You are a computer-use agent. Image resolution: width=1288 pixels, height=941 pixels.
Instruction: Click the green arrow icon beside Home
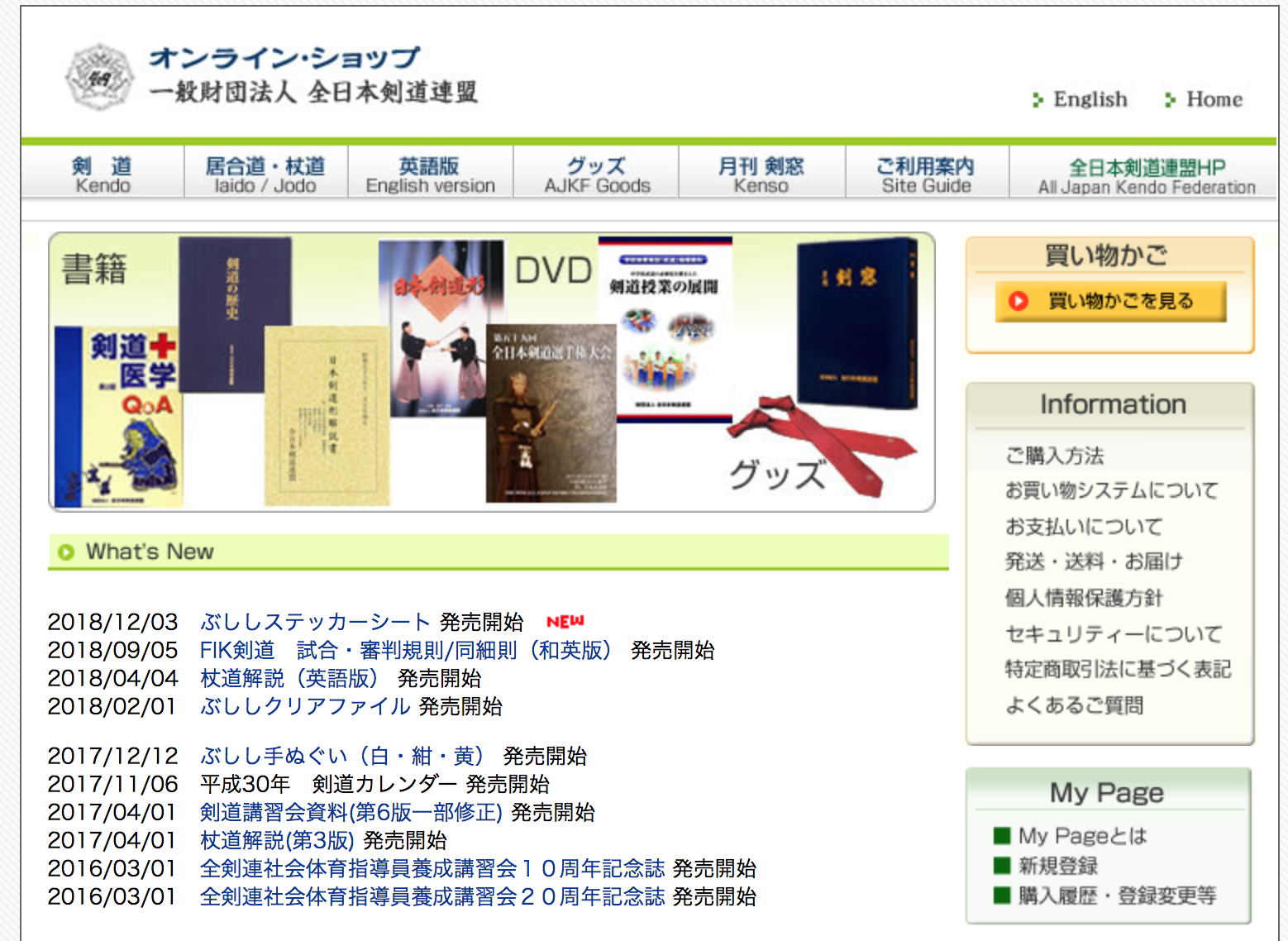[x=1170, y=100]
